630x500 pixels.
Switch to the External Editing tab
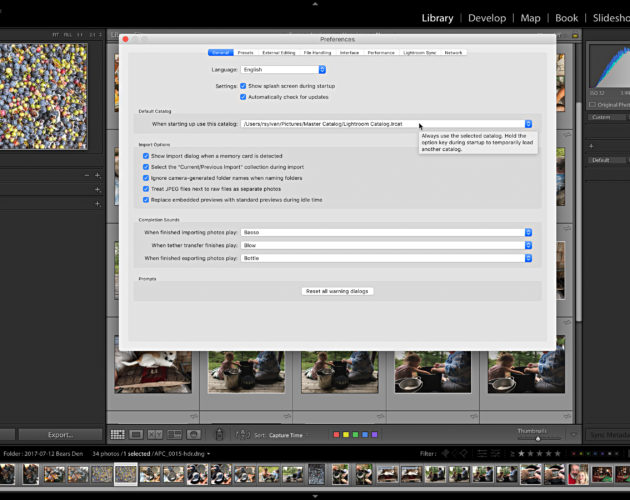278,53
